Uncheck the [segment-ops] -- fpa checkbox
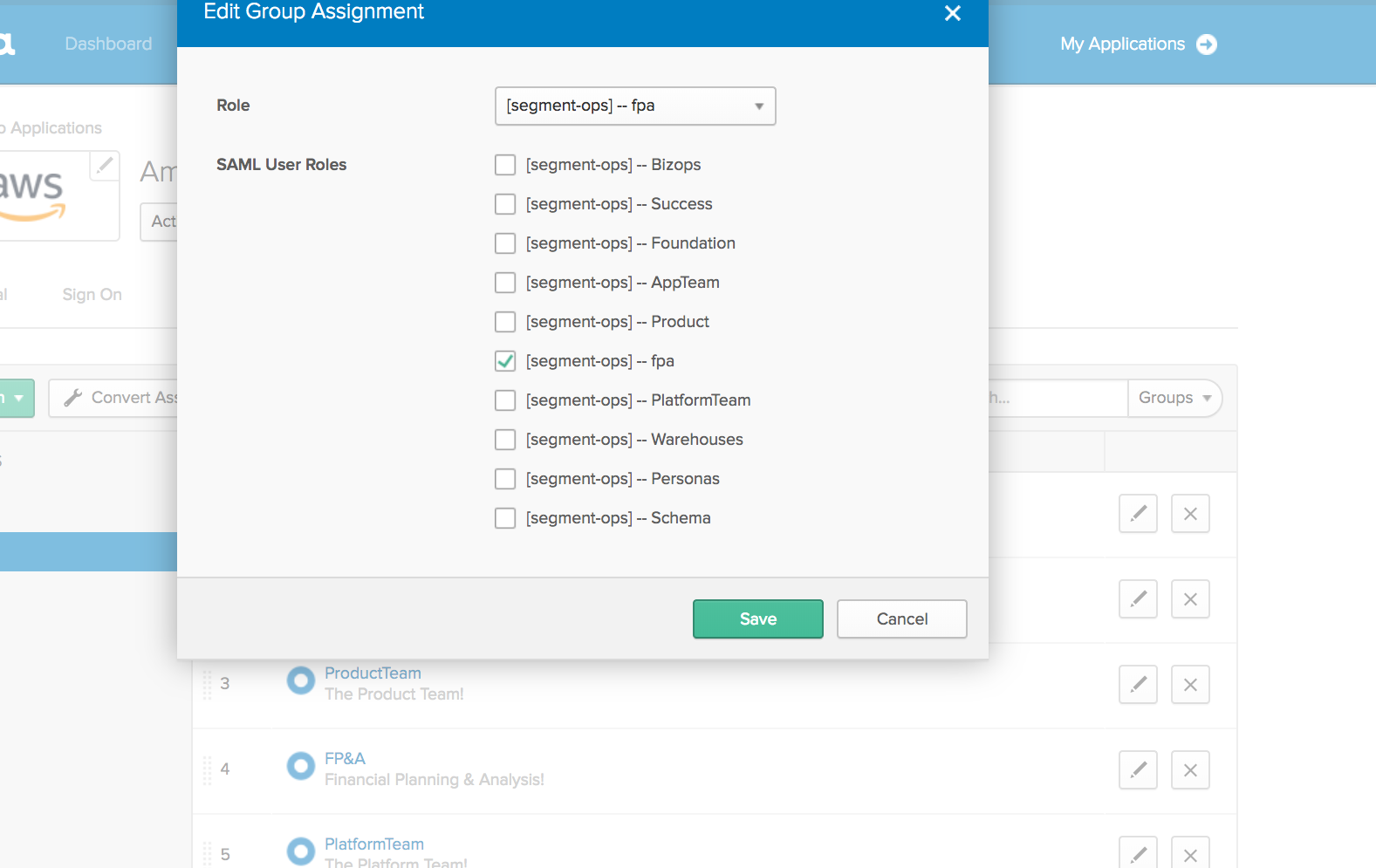Screen dimensions: 1376x868 click(x=505, y=361)
